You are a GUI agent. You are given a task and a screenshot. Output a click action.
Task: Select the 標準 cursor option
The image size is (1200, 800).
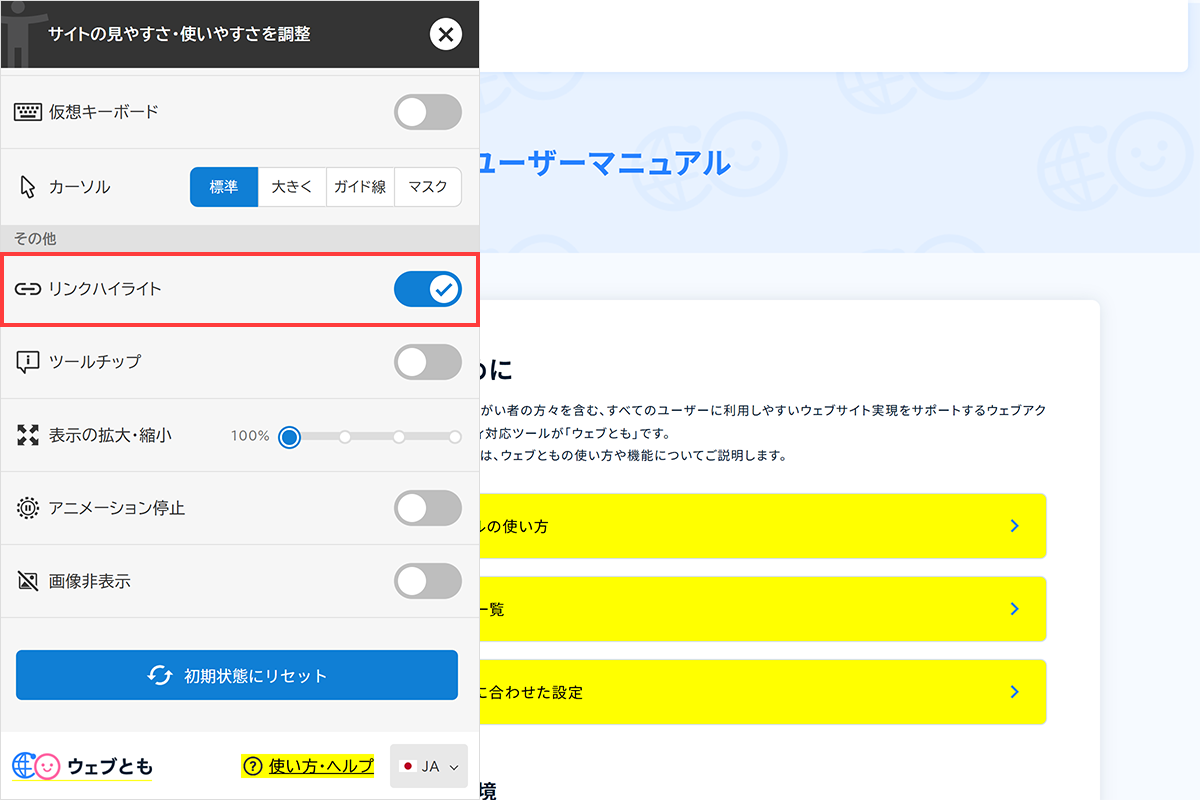click(223, 186)
